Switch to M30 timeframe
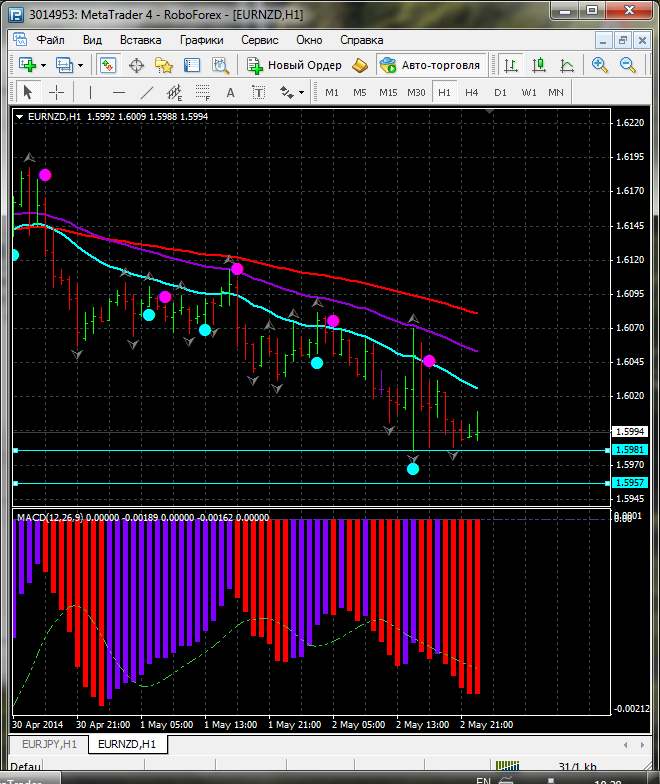Screen dimensions: 660x784 pyautogui.click(x=416, y=92)
